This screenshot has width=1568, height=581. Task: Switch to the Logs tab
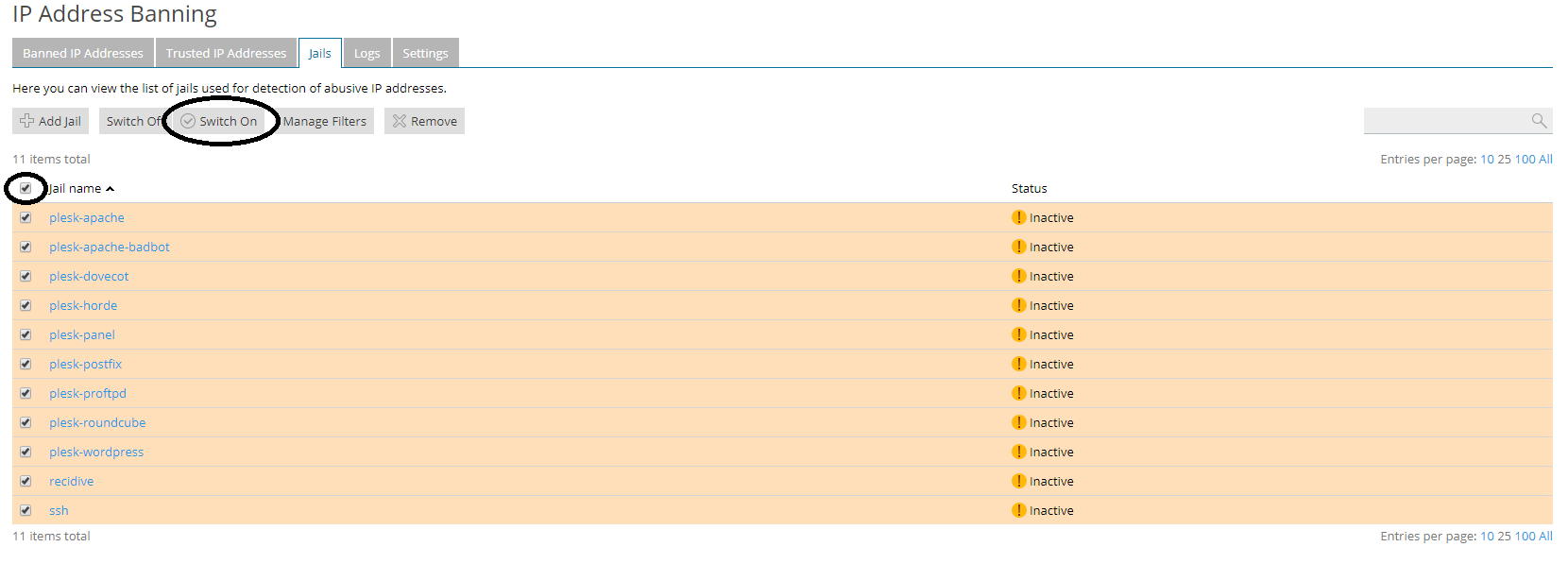coord(366,53)
